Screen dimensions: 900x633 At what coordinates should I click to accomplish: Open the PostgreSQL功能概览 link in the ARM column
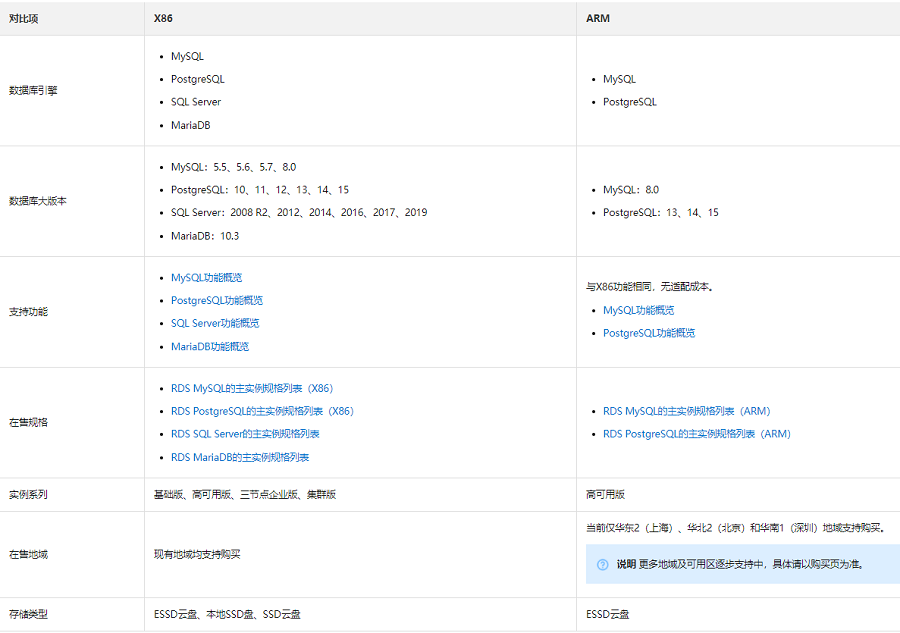coord(649,333)
